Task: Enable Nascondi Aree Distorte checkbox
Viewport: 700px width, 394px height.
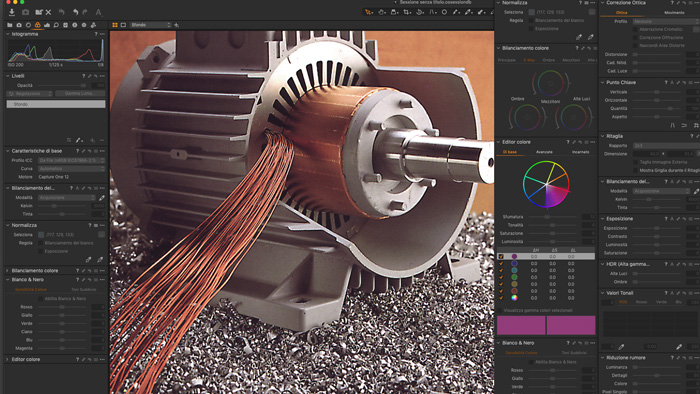Action: pos(635,46)
